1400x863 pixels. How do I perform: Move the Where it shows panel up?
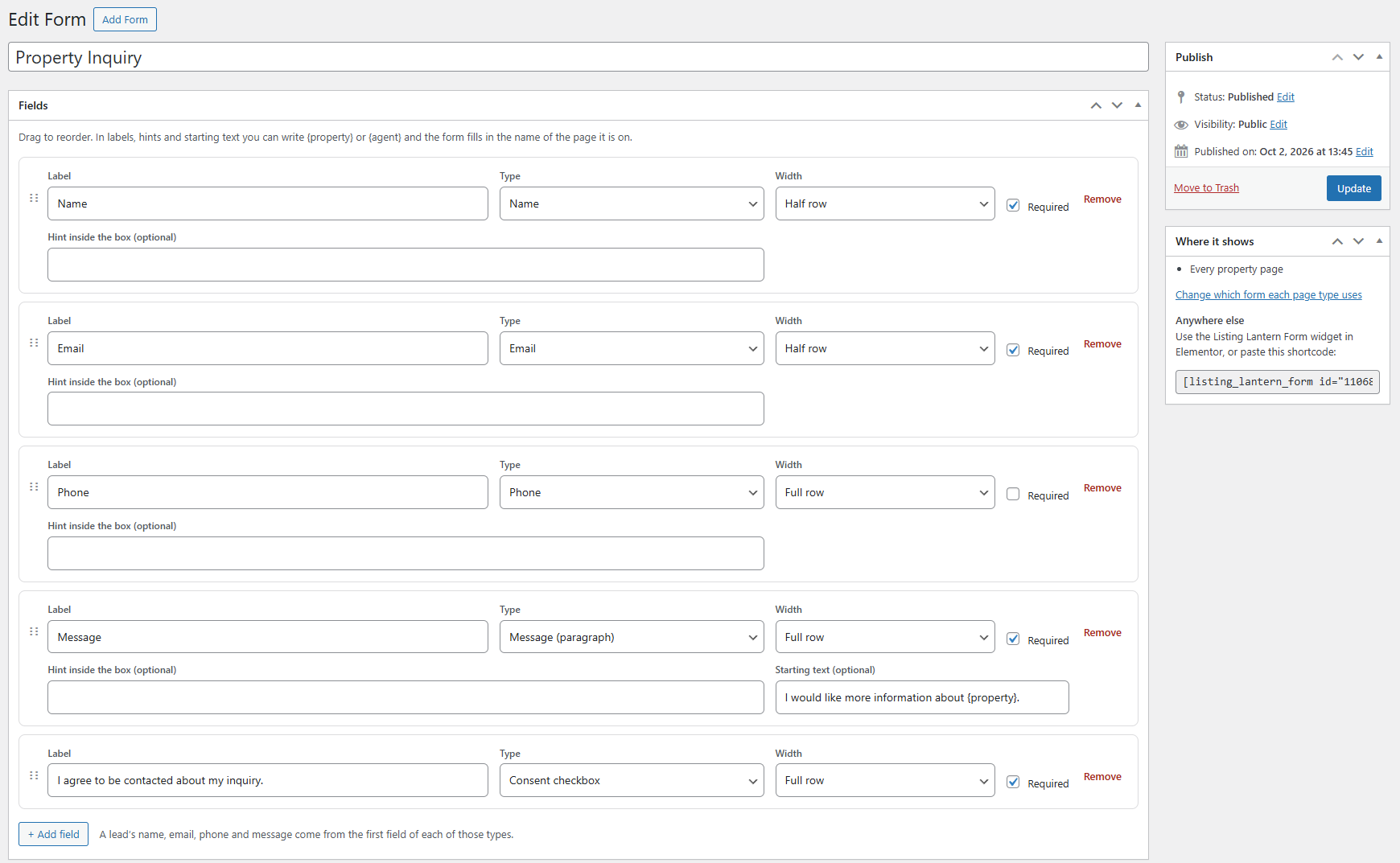1337,241
